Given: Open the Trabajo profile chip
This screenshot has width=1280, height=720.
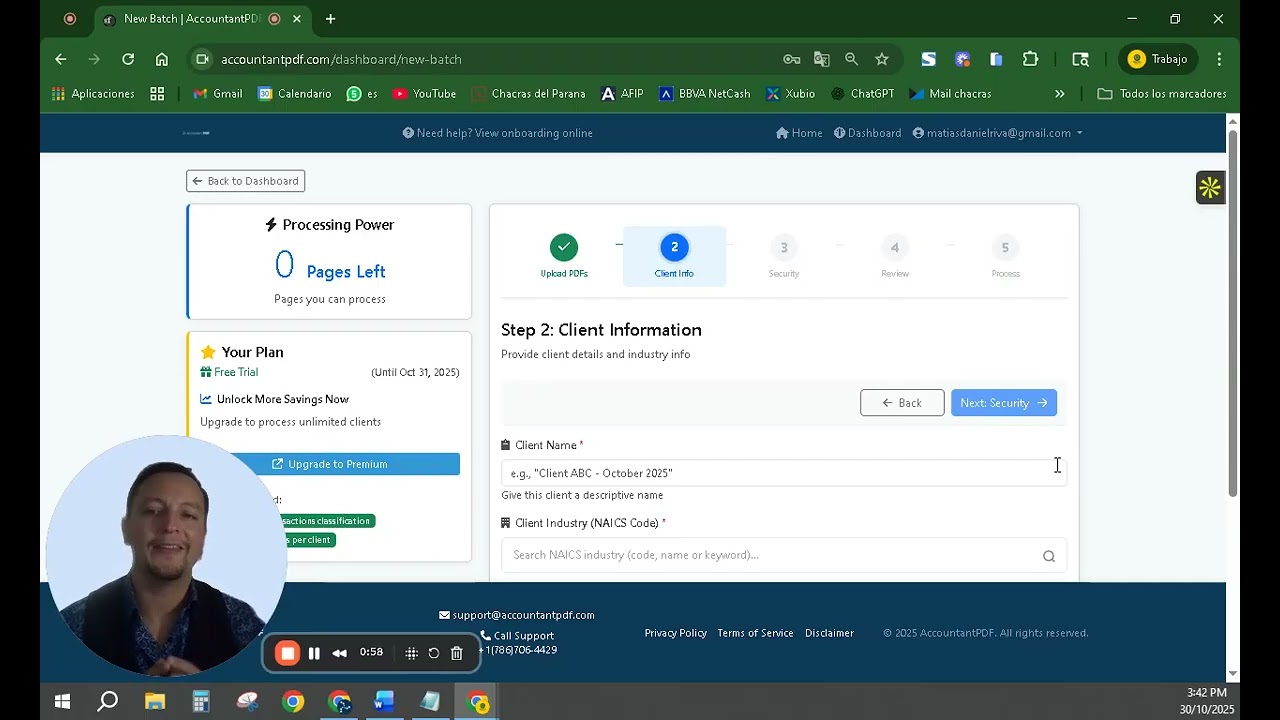Looking at the screenshot, I should (x=1157, y=59).
